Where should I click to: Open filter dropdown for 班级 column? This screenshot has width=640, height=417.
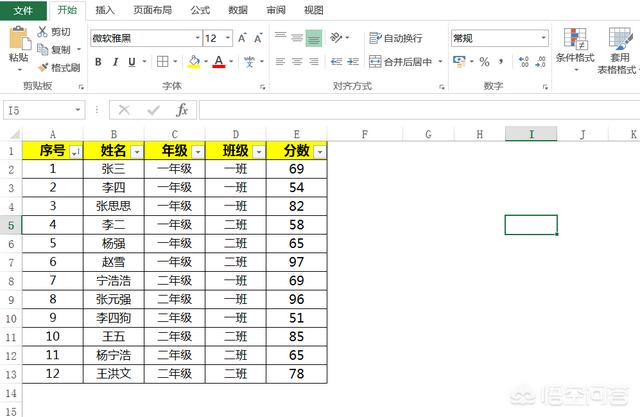[259, 152]
